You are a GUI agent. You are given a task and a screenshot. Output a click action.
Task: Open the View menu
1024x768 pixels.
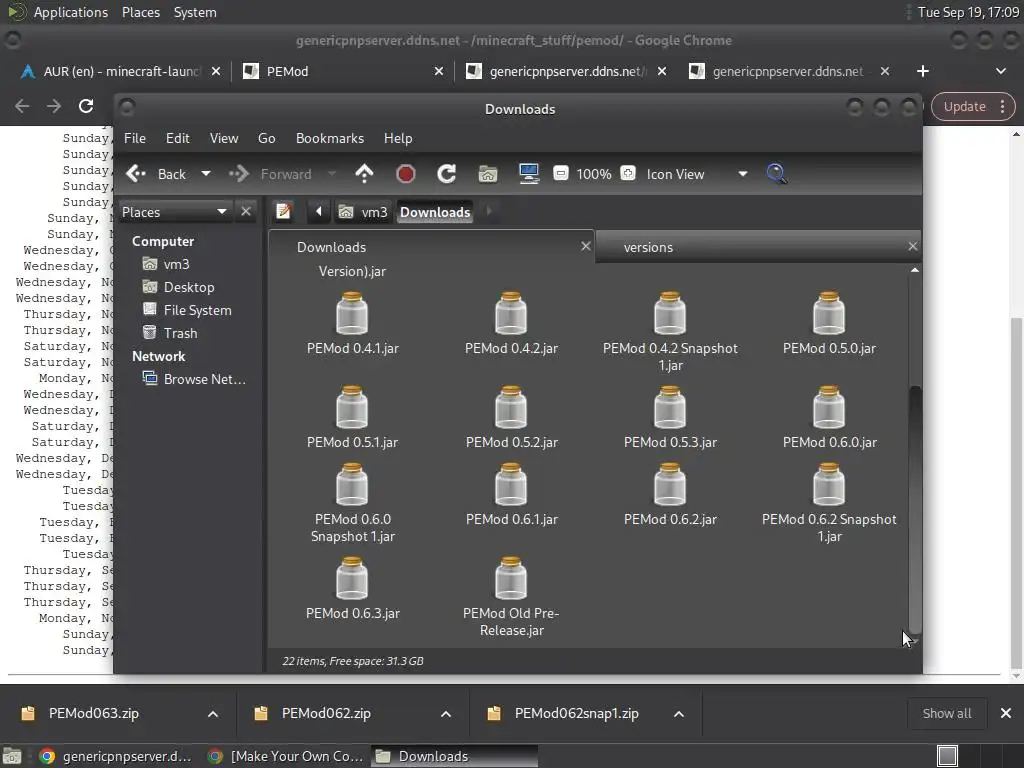click(224, 138)
